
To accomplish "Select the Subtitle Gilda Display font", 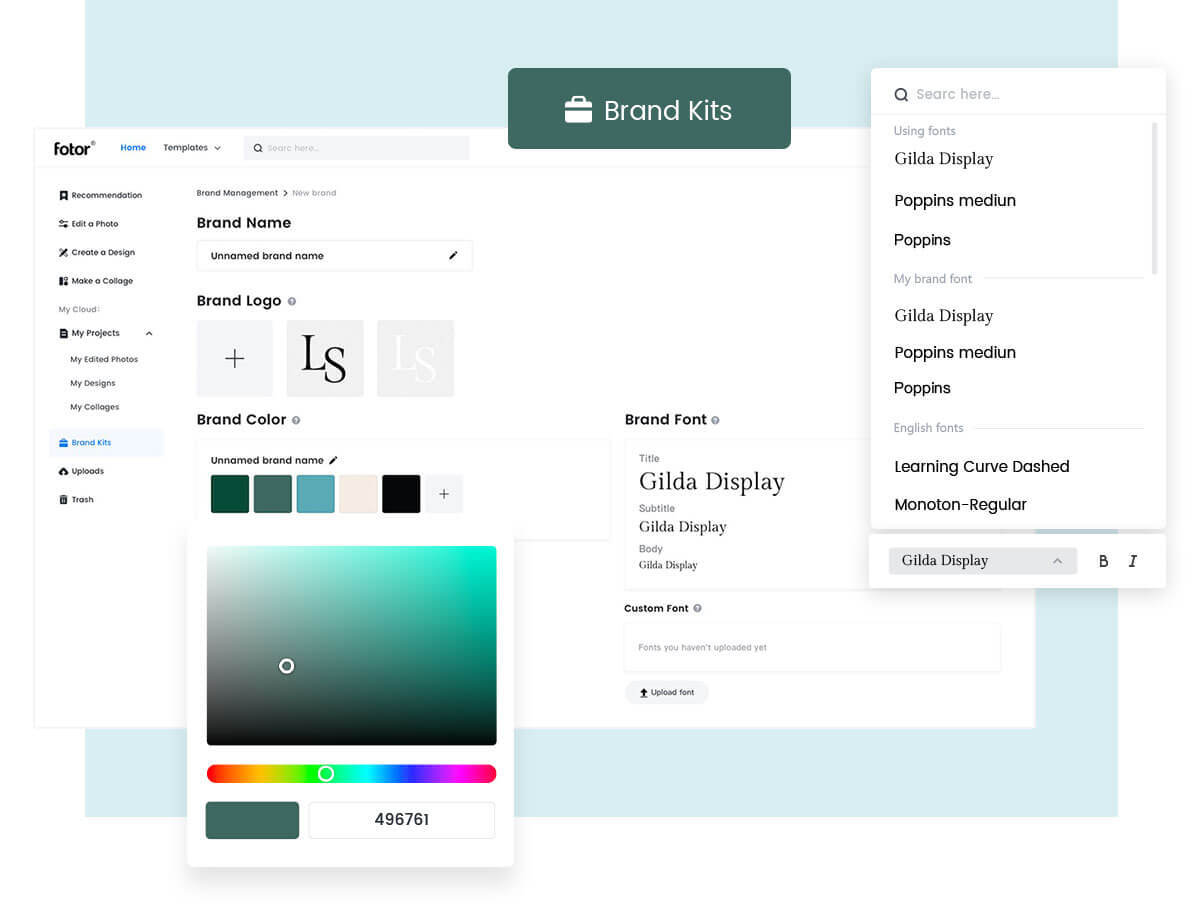I will tap(683, 527).
